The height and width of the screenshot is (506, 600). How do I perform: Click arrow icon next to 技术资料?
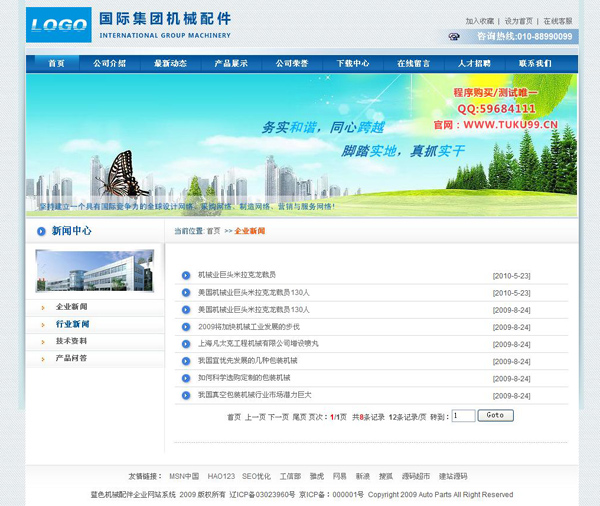[x=42, y=342]
